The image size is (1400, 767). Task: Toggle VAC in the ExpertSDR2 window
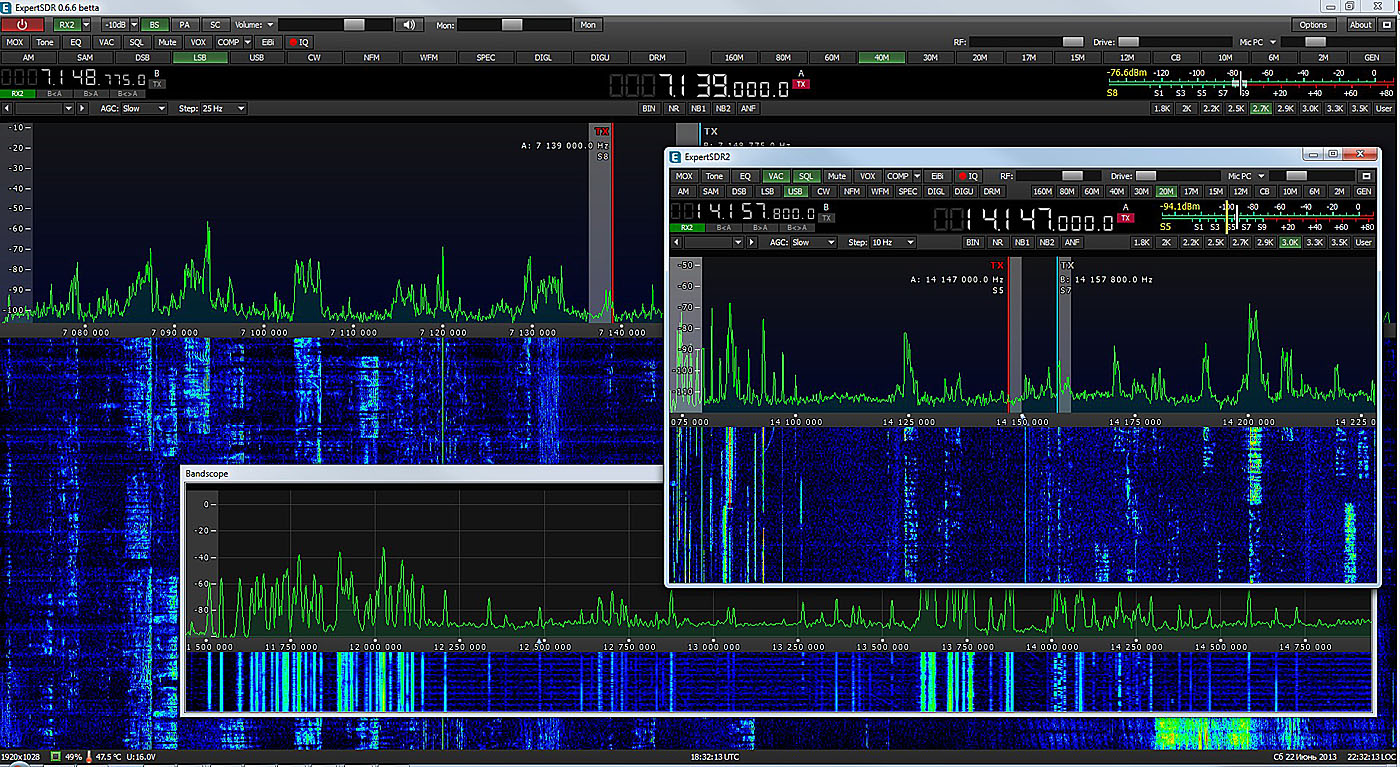pos(776,176)
